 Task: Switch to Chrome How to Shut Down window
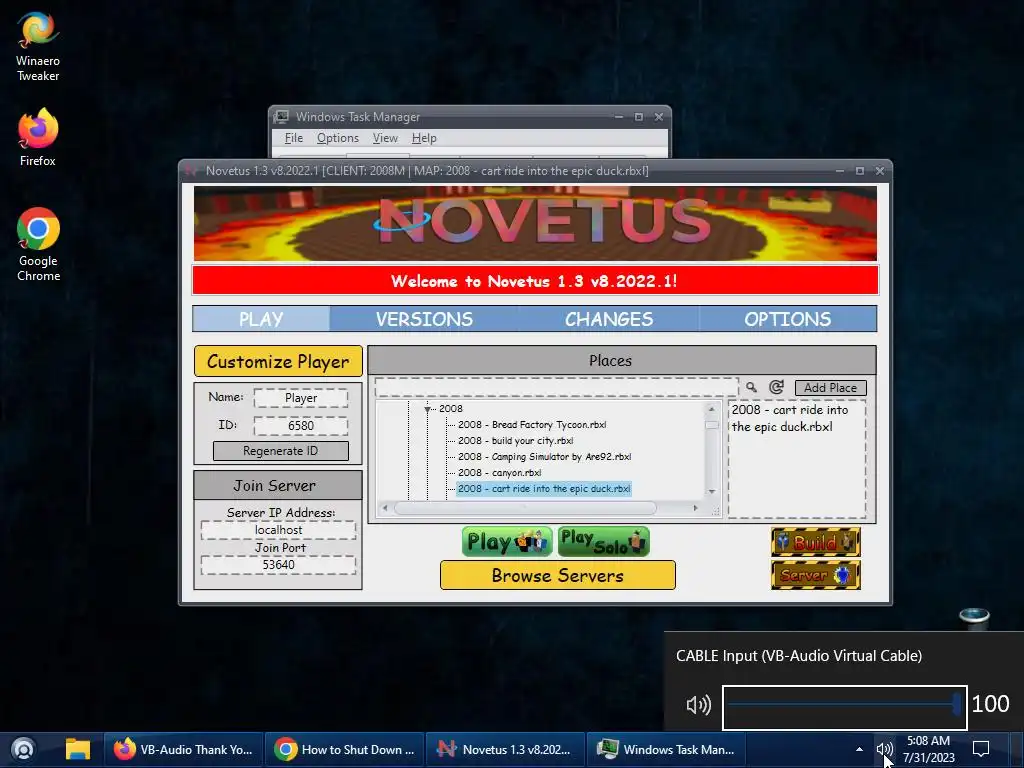[x=344, y=750]
